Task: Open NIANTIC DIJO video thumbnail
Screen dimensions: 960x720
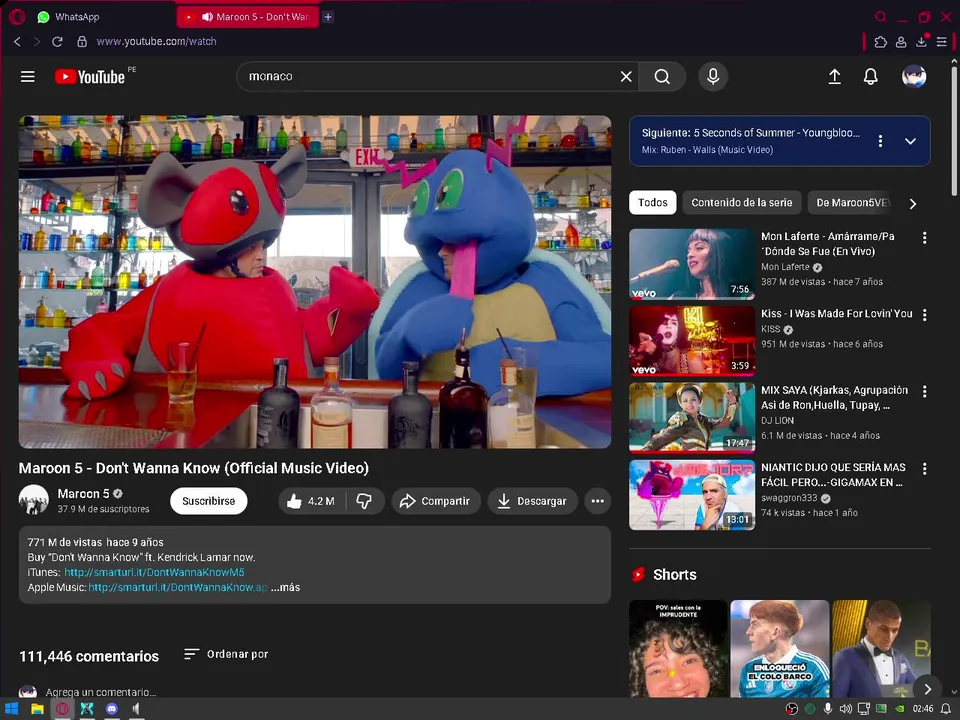Action: (692, 495)
